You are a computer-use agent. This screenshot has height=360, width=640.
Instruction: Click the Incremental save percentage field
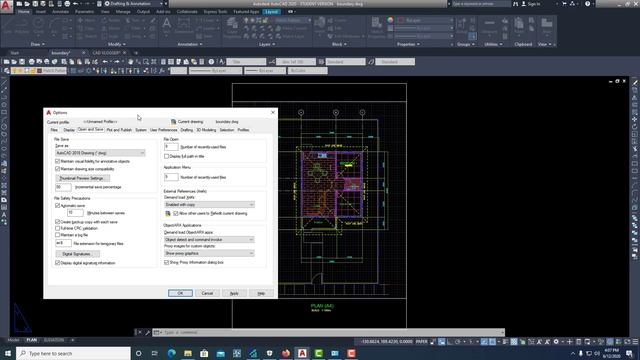[63, 187]
